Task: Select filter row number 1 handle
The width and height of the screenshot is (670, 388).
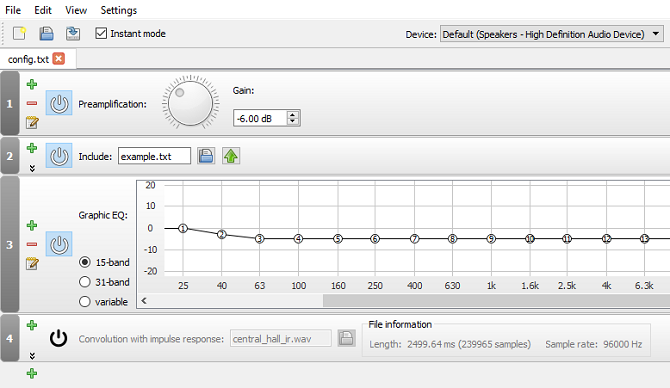Action: click(x=10, y=103)
